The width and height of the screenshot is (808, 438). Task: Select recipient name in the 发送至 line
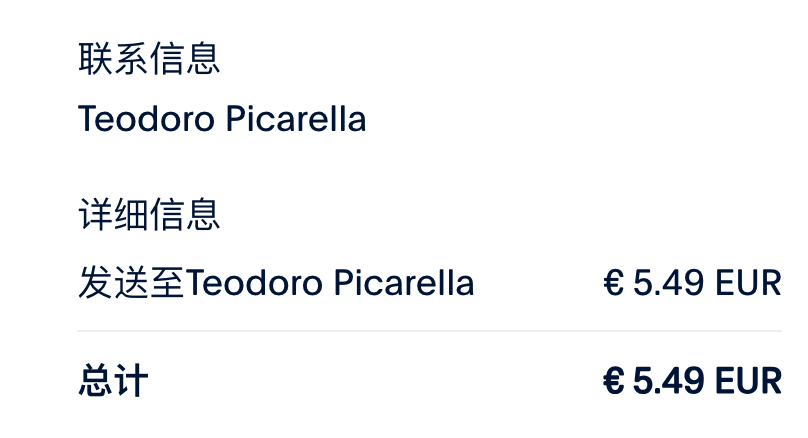(330, 284)
